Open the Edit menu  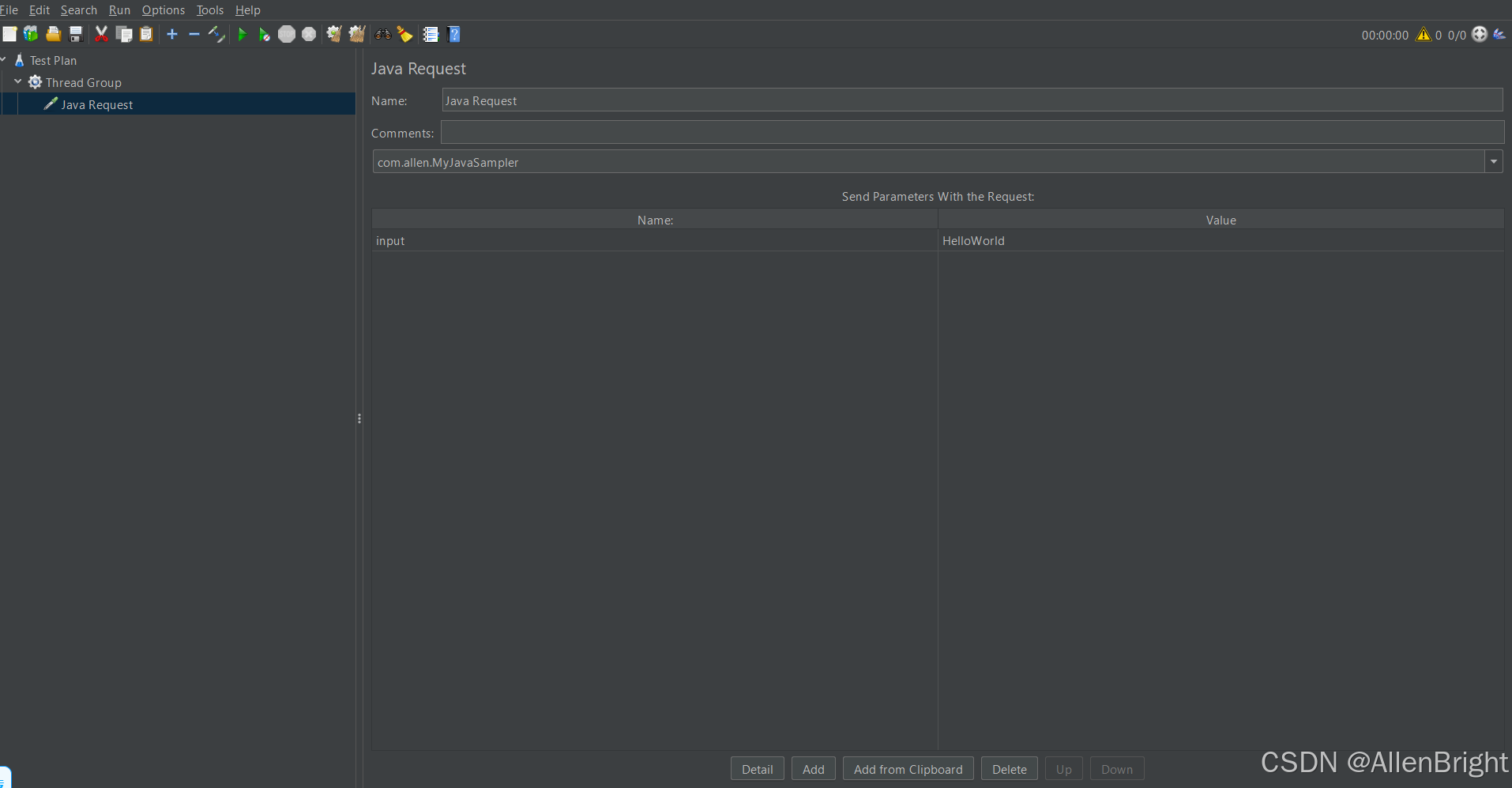(x=39, y=10)
